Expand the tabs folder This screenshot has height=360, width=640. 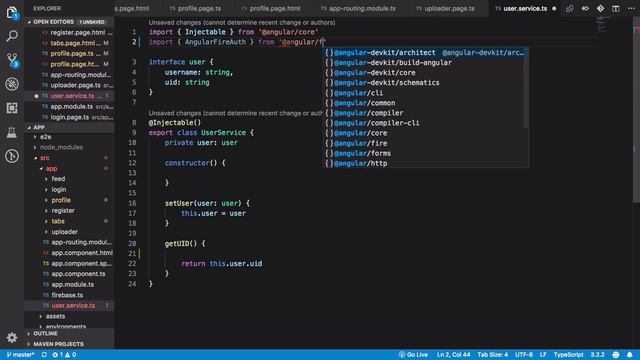[58, 221]
